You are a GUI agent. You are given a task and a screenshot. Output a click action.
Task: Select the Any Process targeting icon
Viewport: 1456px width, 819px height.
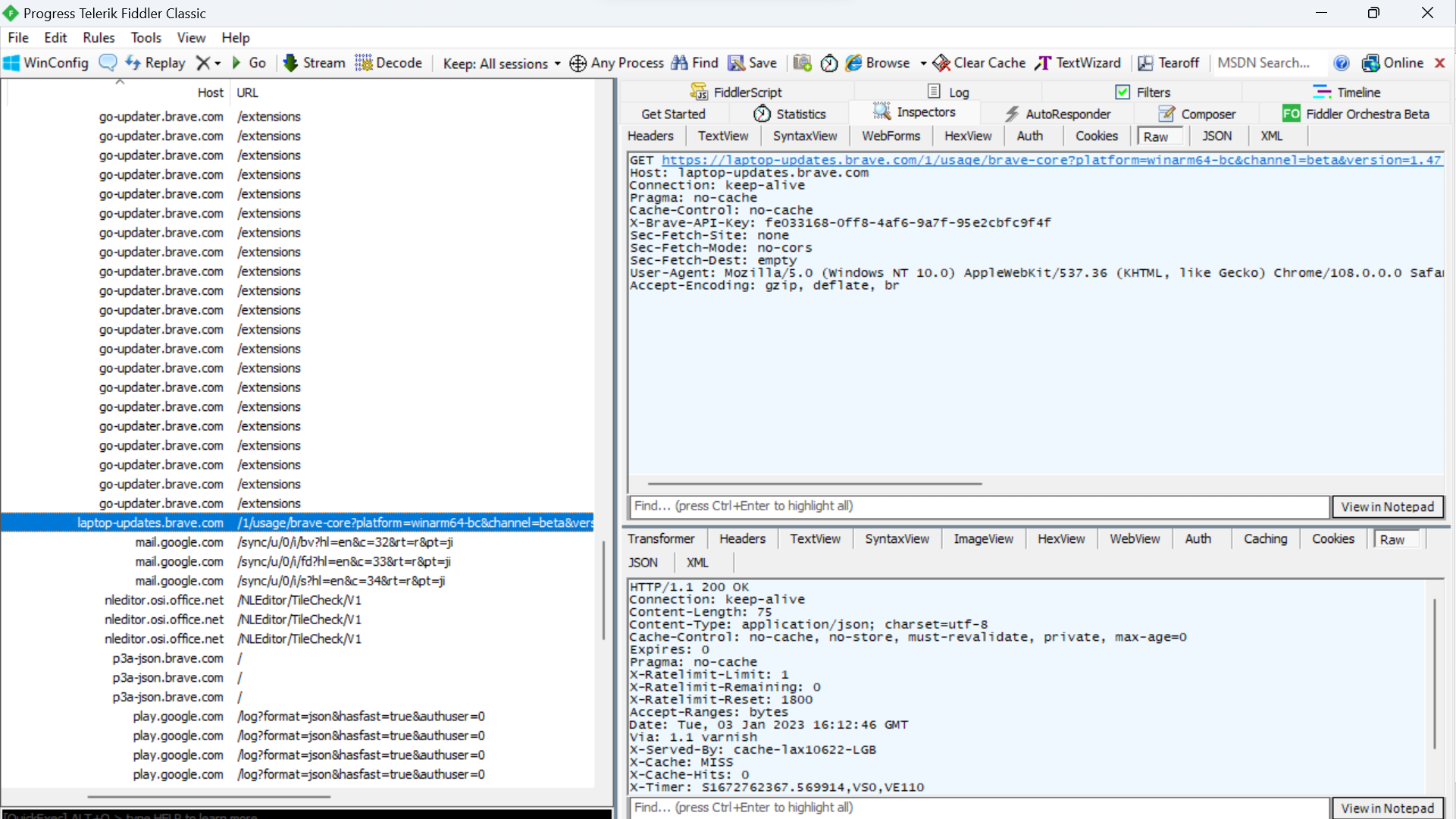(578, 64)
